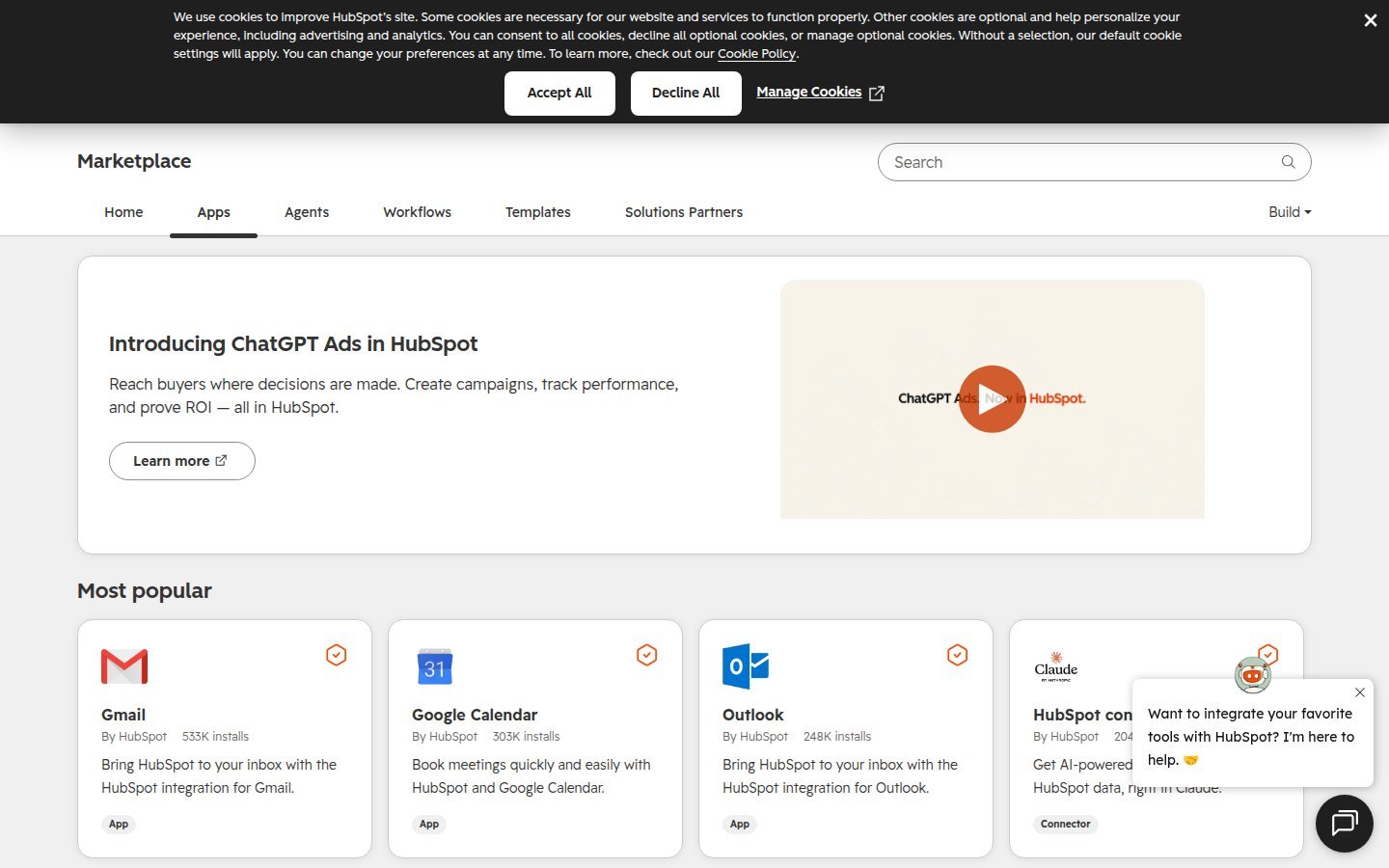Click the App tag on the Gmail card

tap(119, 824)
